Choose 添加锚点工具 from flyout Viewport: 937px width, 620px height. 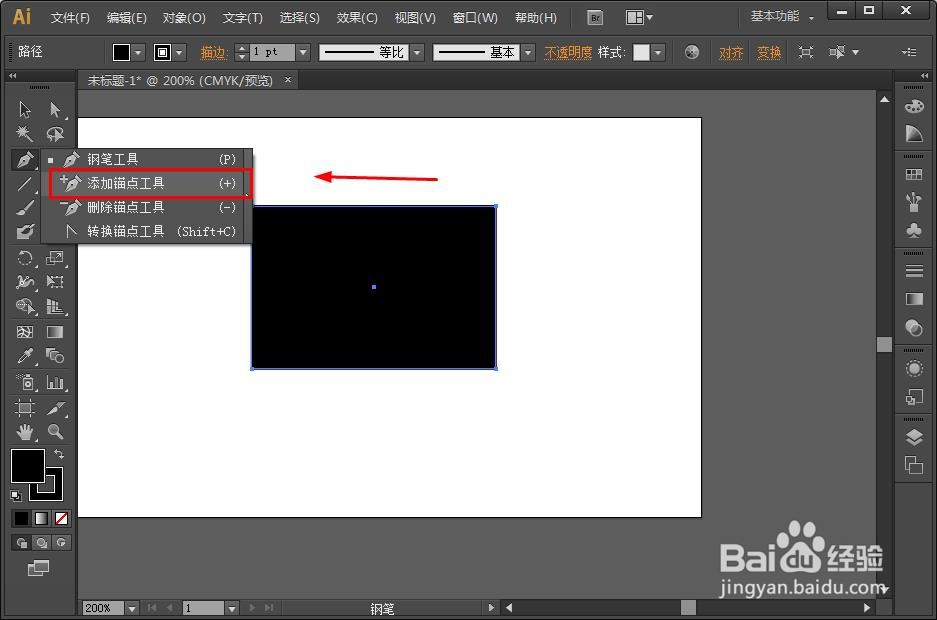coord(149,183)
